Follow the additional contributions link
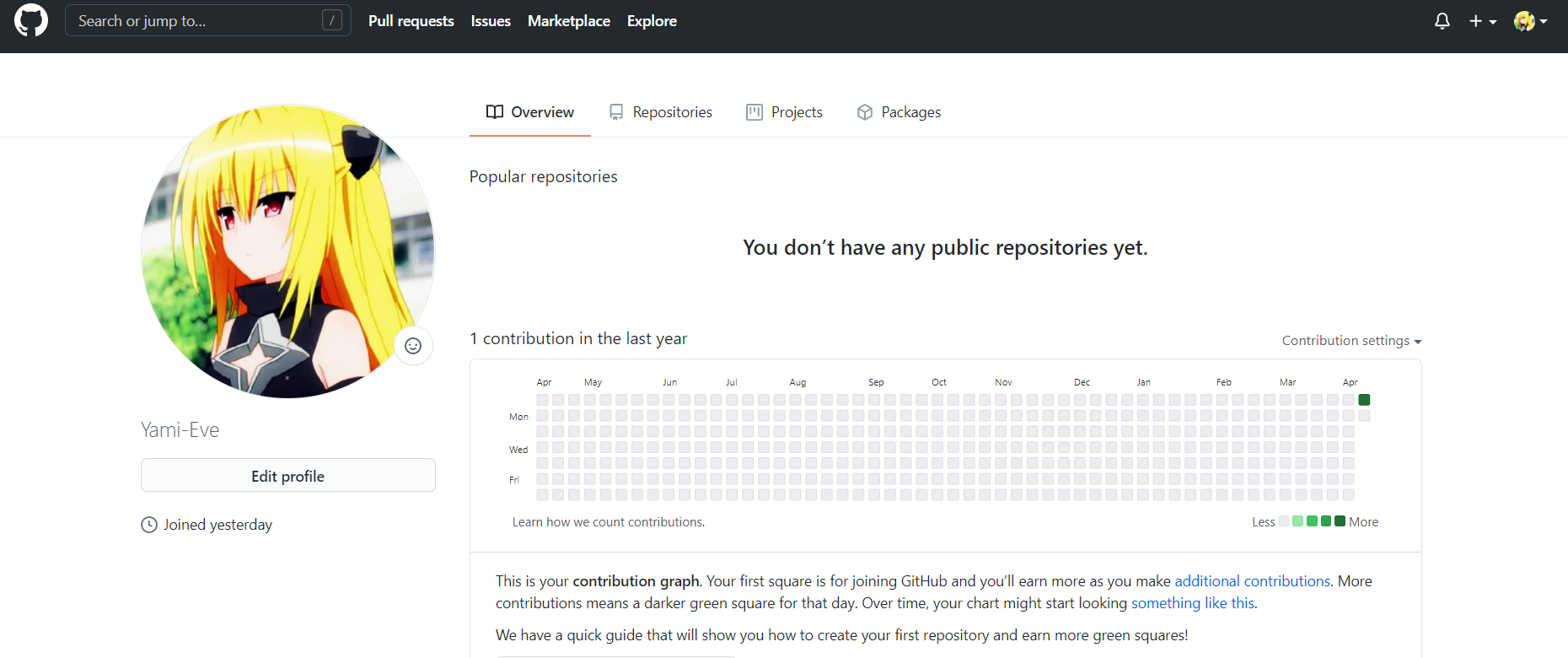This screenshot has width=1568, height=658. pos(1253,581)
